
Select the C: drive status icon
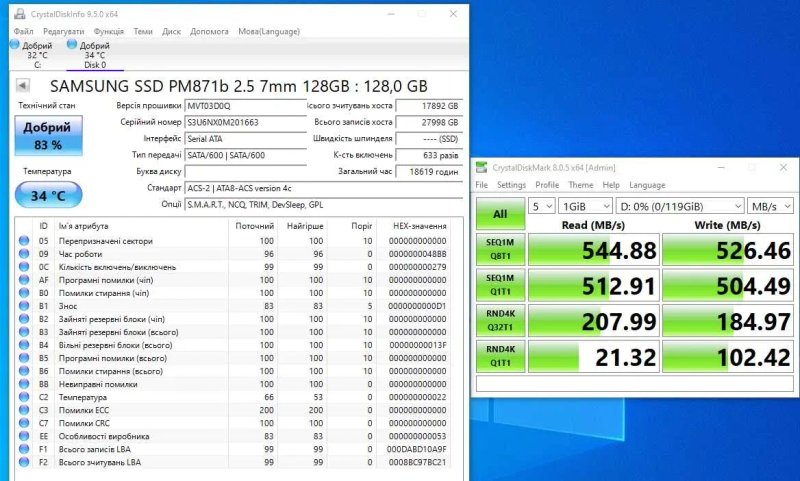(x=15, y=44)
